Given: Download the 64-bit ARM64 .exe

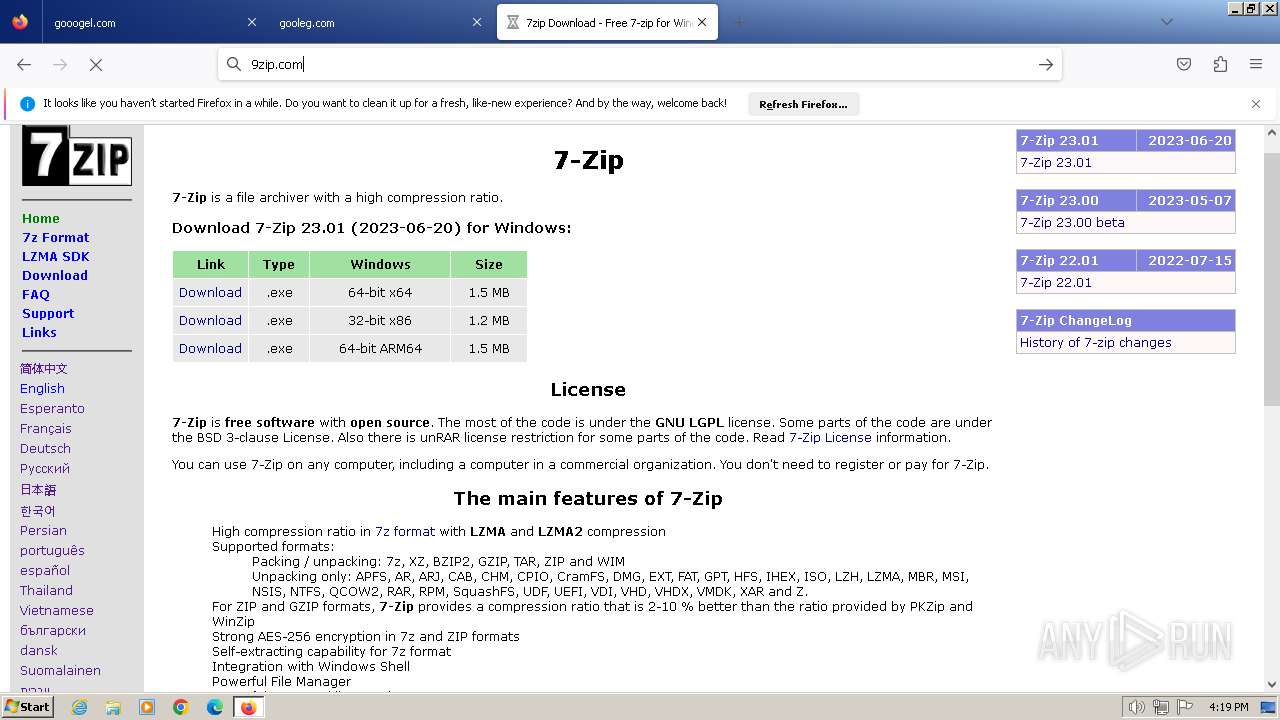Looking at the screenshot, I should (210, 348).
